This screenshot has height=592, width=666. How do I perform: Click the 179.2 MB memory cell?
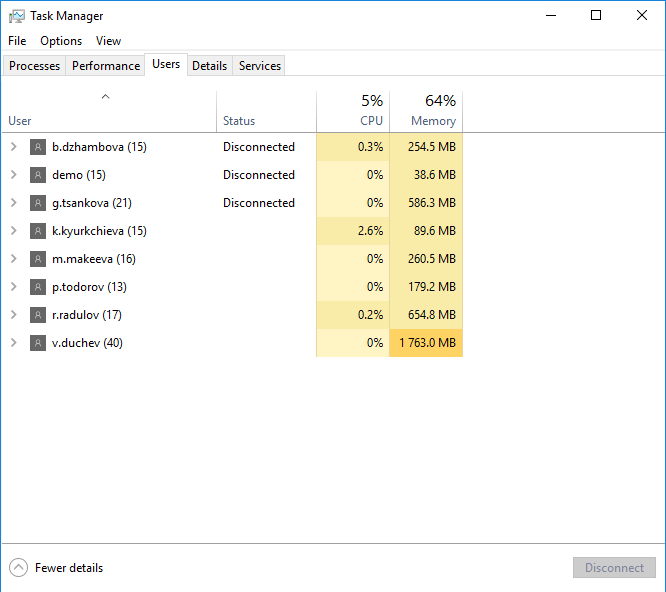(x=426, y=287)
